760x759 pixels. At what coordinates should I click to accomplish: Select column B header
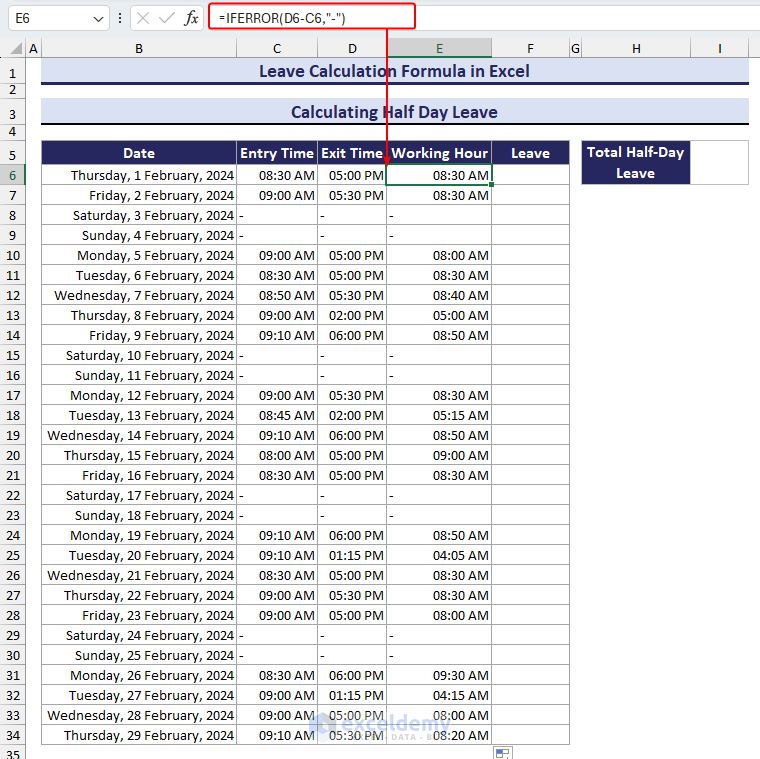[139, 48]
